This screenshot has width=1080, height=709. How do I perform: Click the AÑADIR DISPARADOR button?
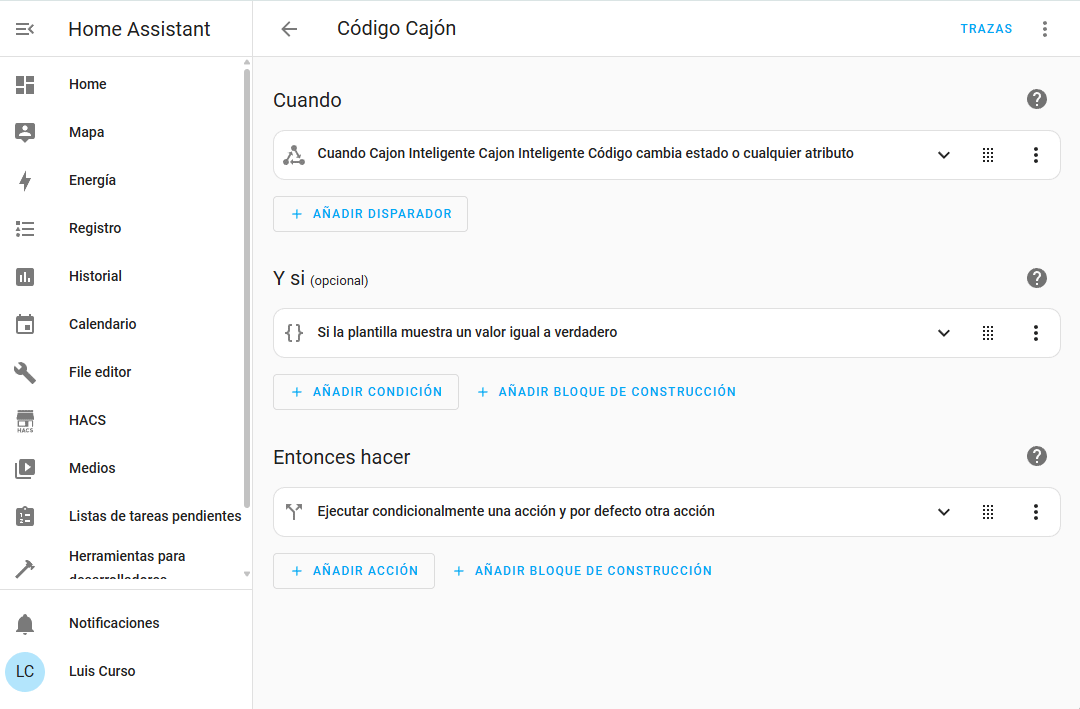pos(370,214)
